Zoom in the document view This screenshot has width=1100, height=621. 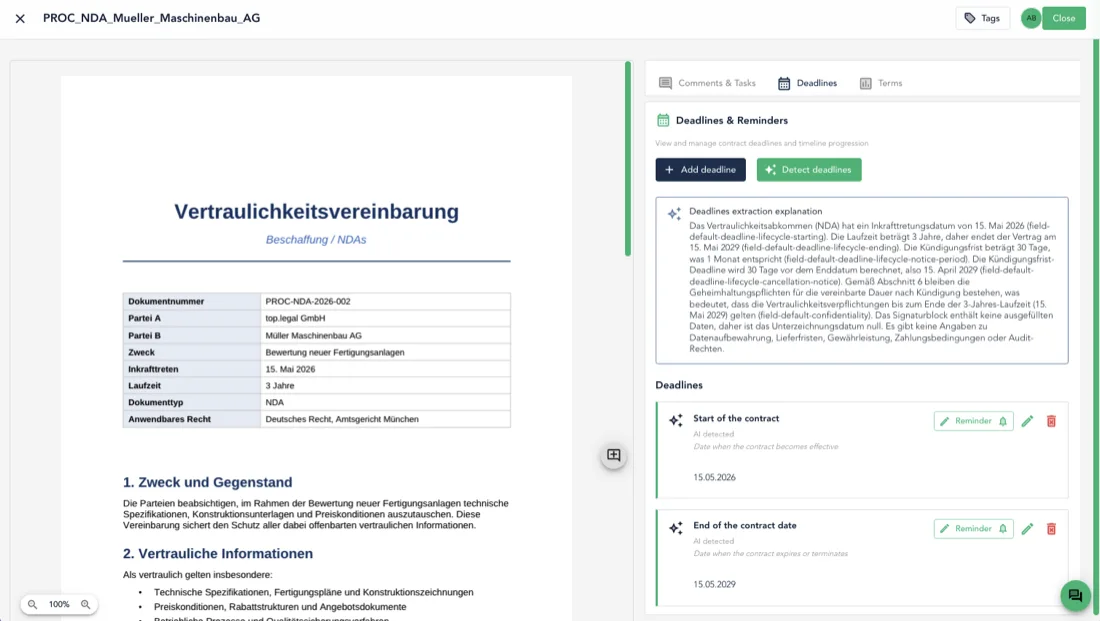click(x=86, y=604)
